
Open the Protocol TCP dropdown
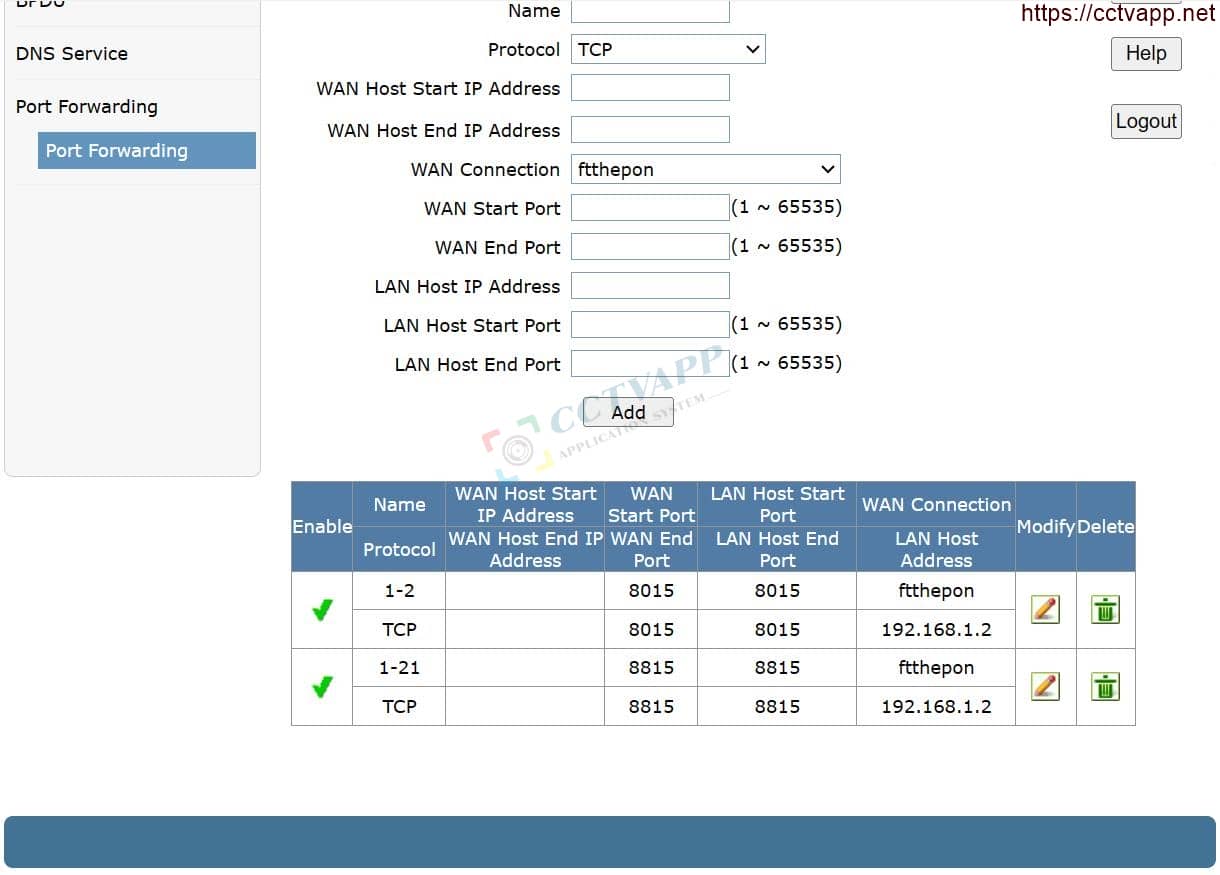coord(668,49)
